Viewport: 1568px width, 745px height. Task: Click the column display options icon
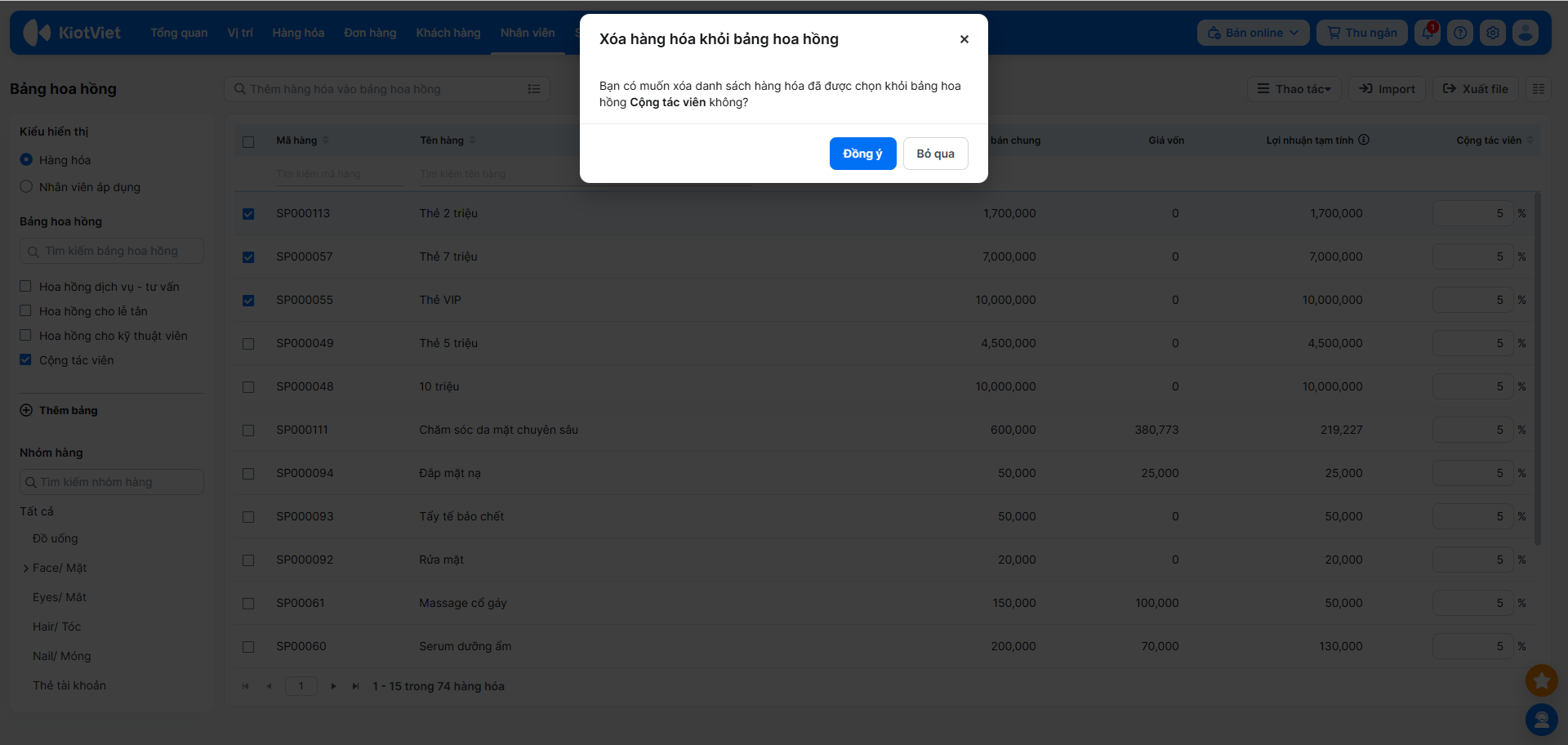tap(1539, 89)
